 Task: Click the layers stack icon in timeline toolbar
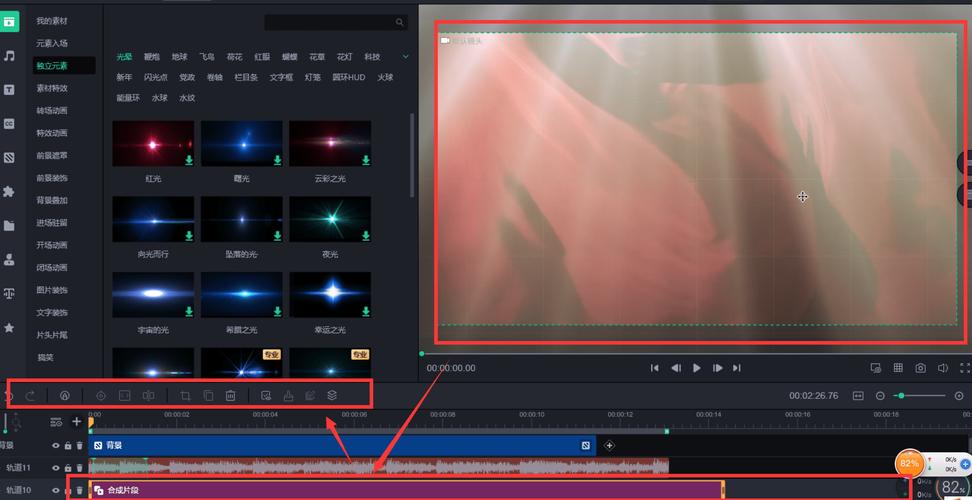coord(333,396)
